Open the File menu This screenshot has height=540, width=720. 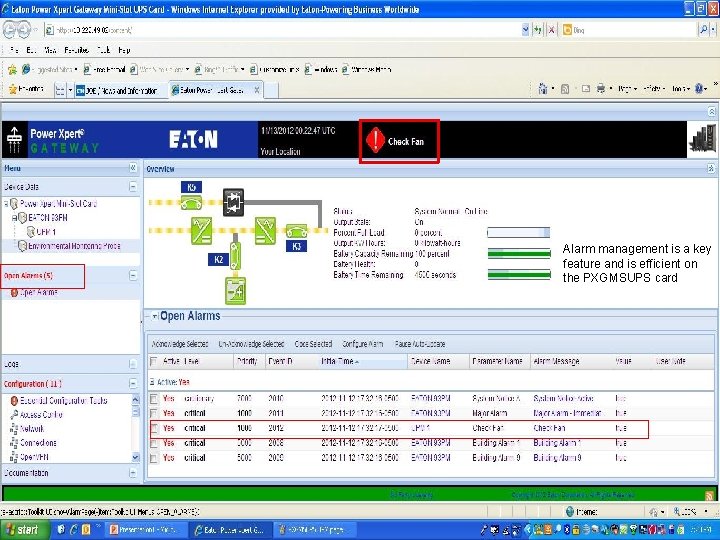coord(14,50)
